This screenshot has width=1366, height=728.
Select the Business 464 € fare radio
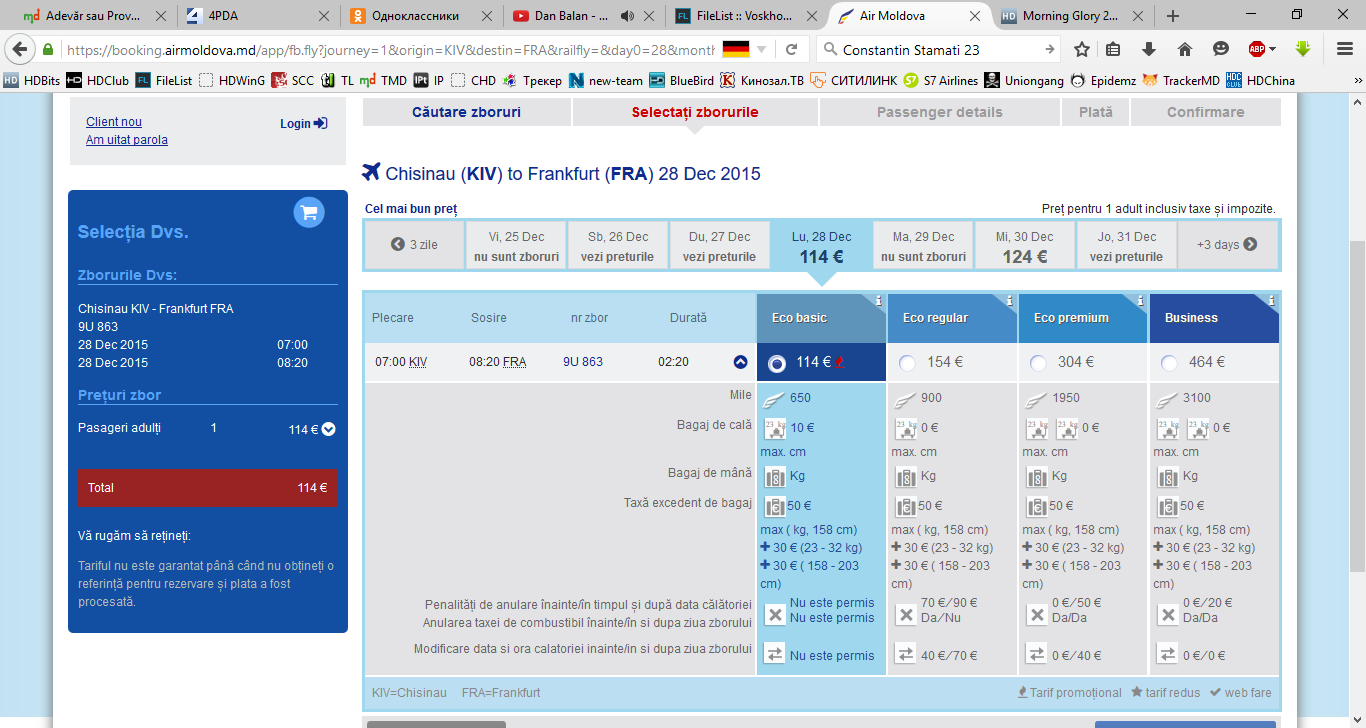[x=1169, y=364]
